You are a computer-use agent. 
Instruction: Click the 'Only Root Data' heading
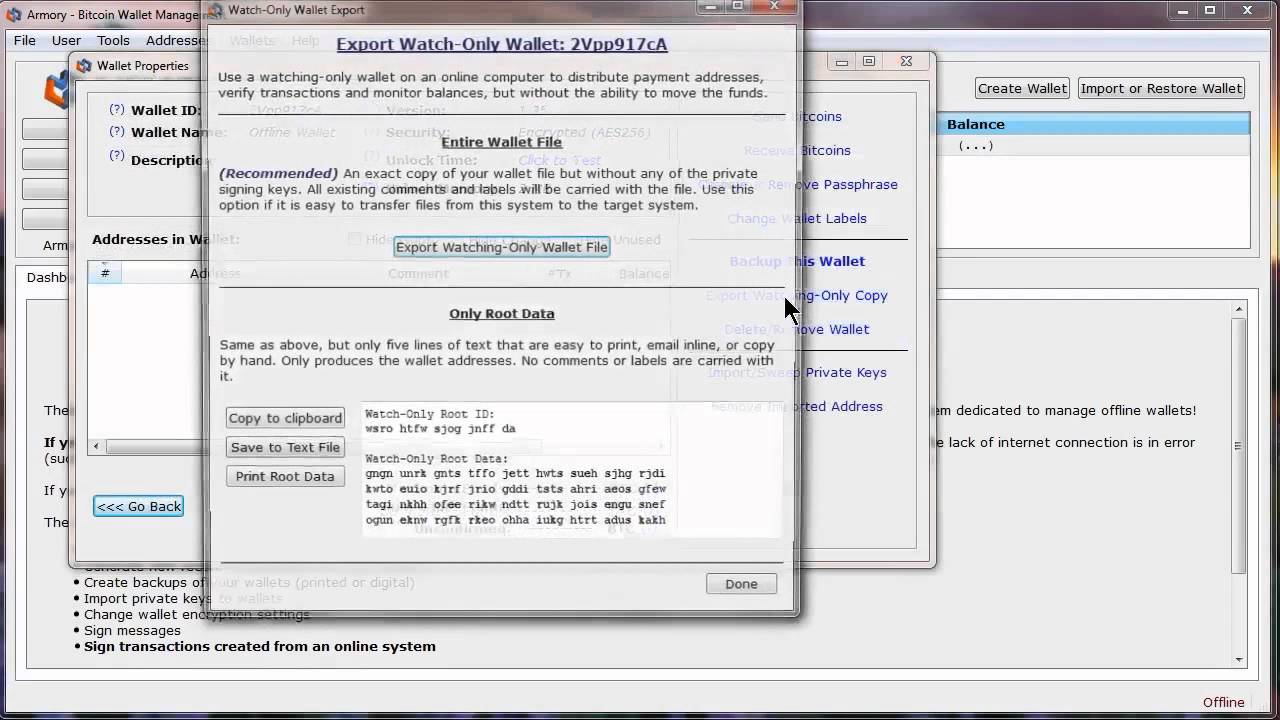(x=501, y=313)
